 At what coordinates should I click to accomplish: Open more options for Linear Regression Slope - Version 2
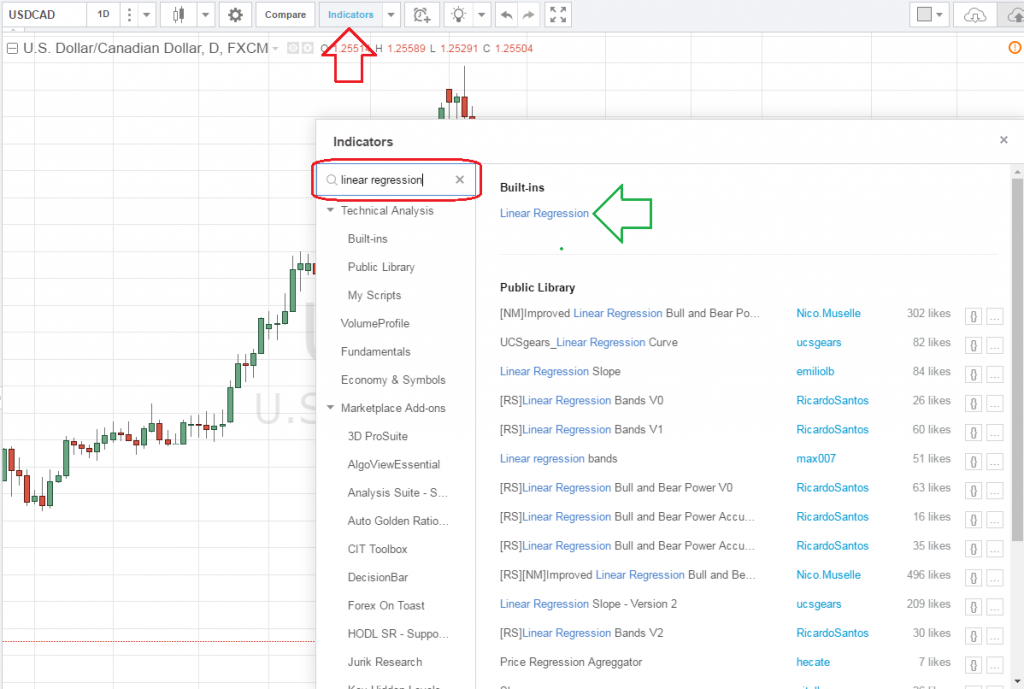(x=995, y=607)
